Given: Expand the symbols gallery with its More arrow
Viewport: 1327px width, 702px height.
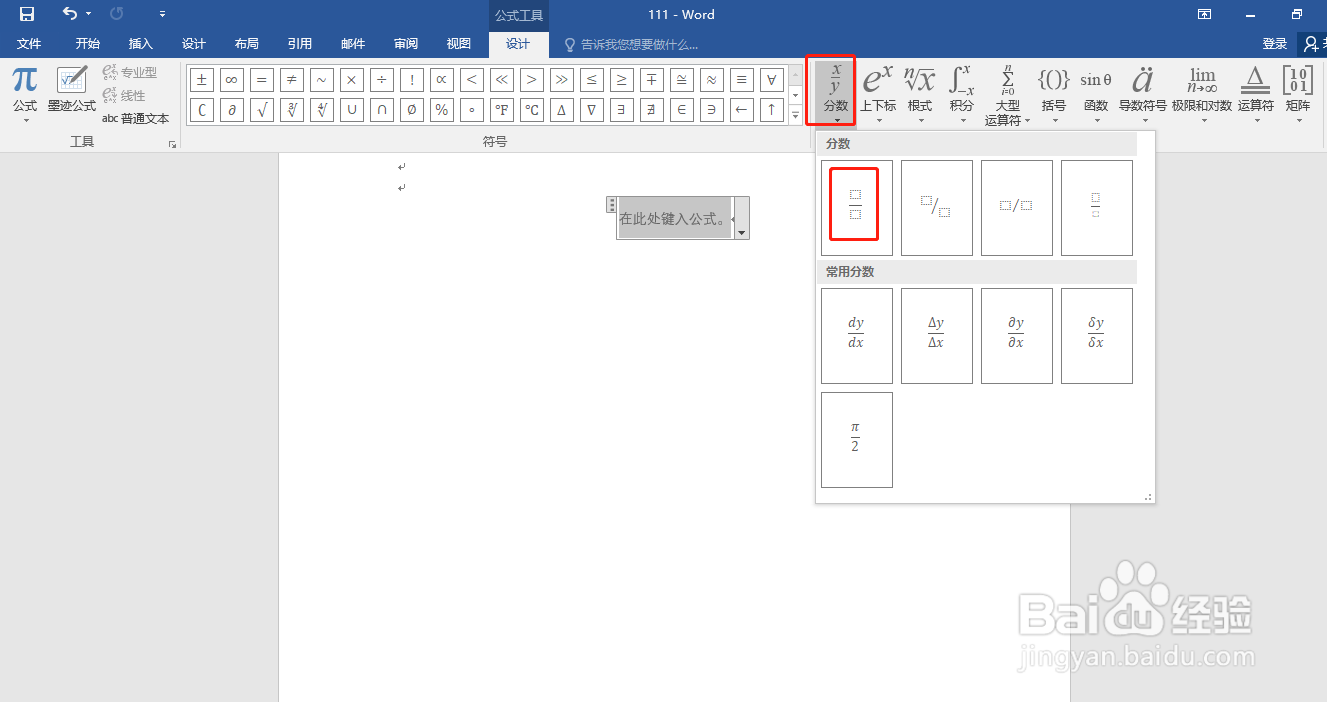Looking at the screenshot, I should [795, 112].
